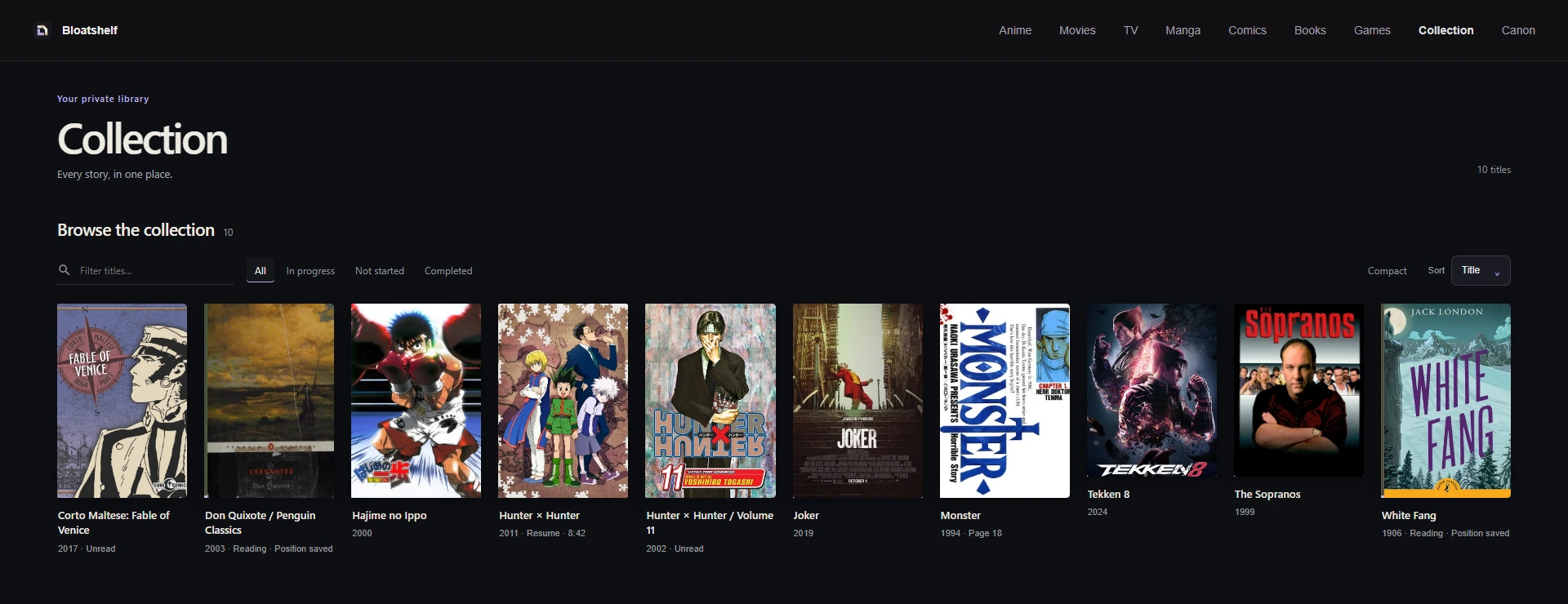Open the Games section
The image size is (1568, 604).
pos(1372,30)
